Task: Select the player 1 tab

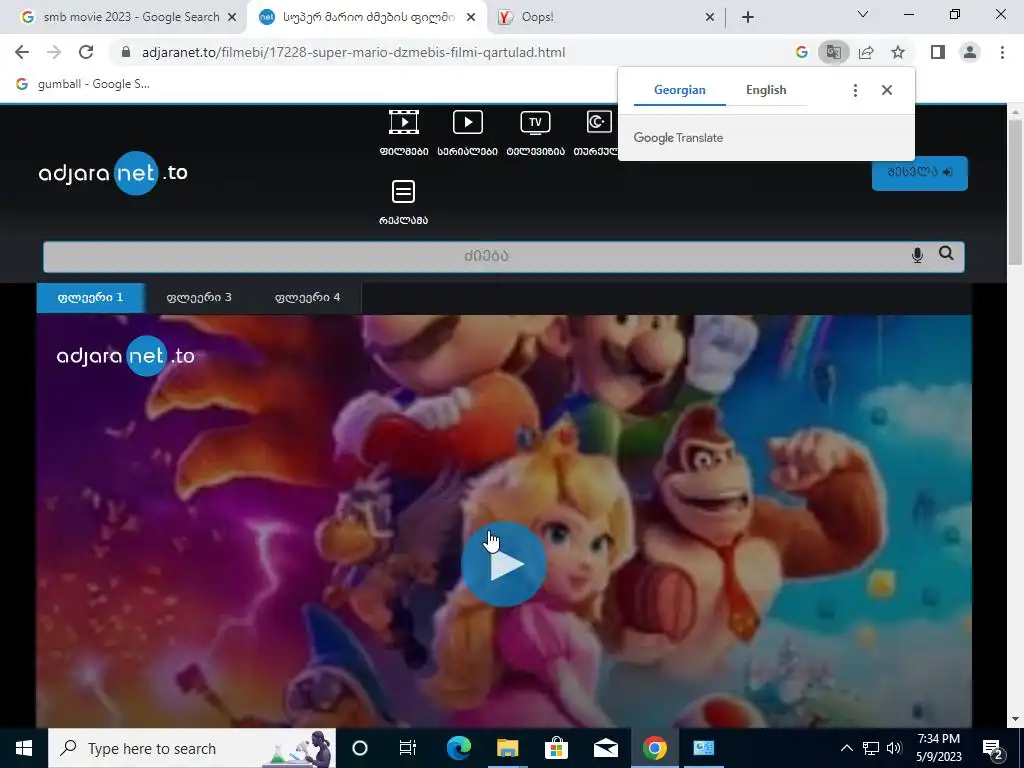Action: [x=91, y=298]
